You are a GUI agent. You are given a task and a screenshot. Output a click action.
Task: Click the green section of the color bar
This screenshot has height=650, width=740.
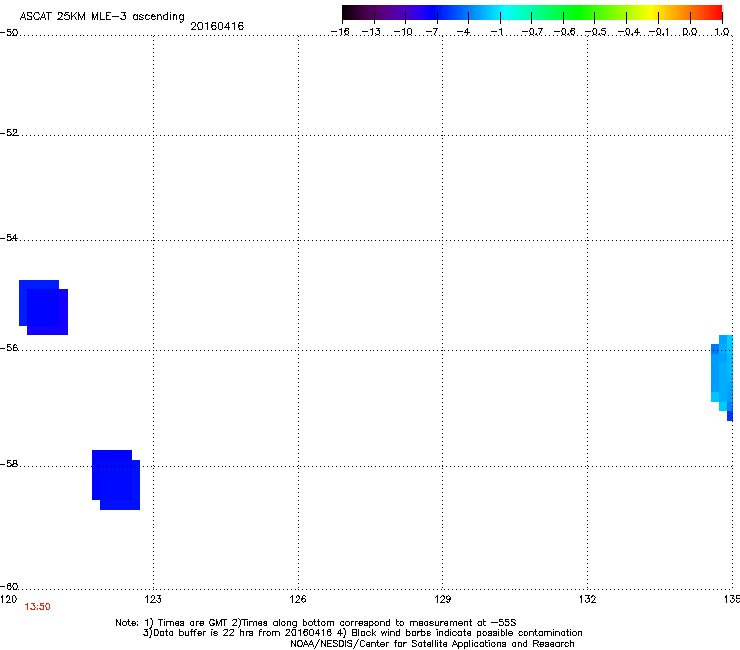580,12
